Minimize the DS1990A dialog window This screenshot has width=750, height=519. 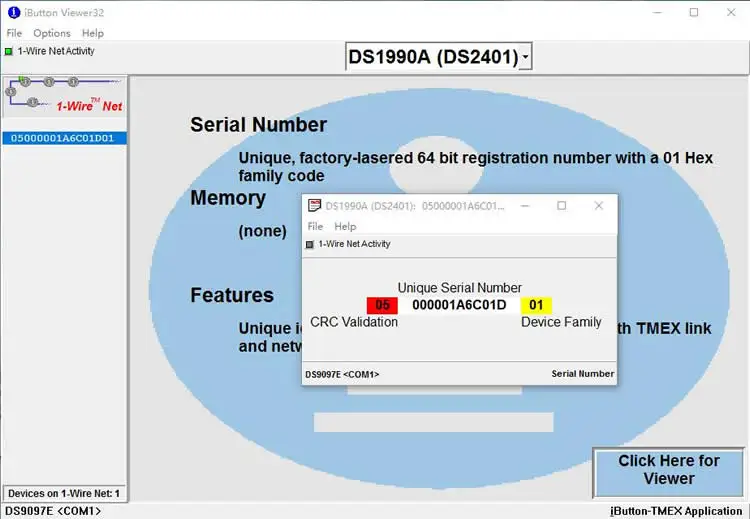[x=525, y=206]
